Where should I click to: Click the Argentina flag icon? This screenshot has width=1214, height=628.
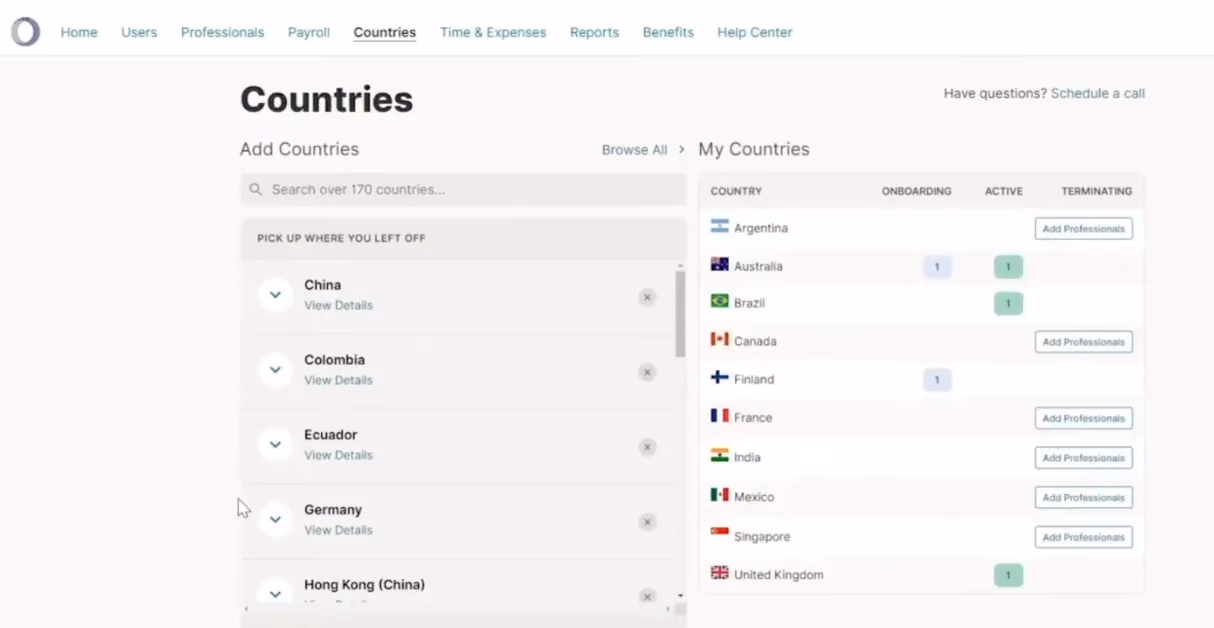point(719,227)
